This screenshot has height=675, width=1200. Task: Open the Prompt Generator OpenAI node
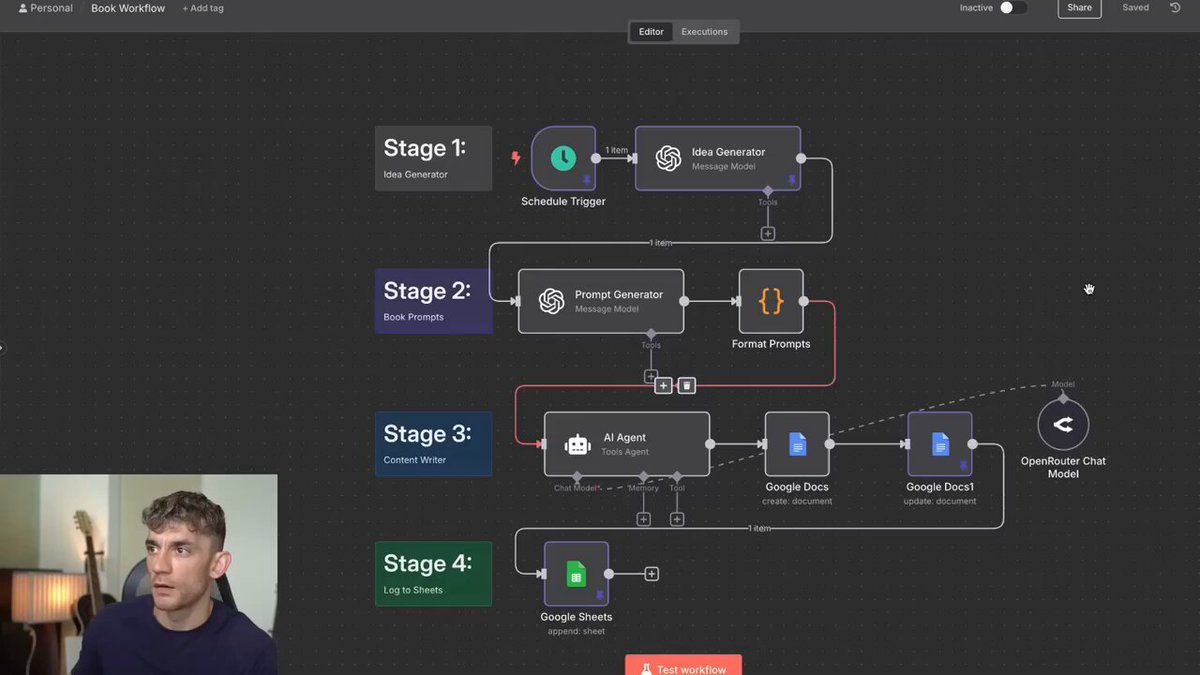tap(601, 301)
